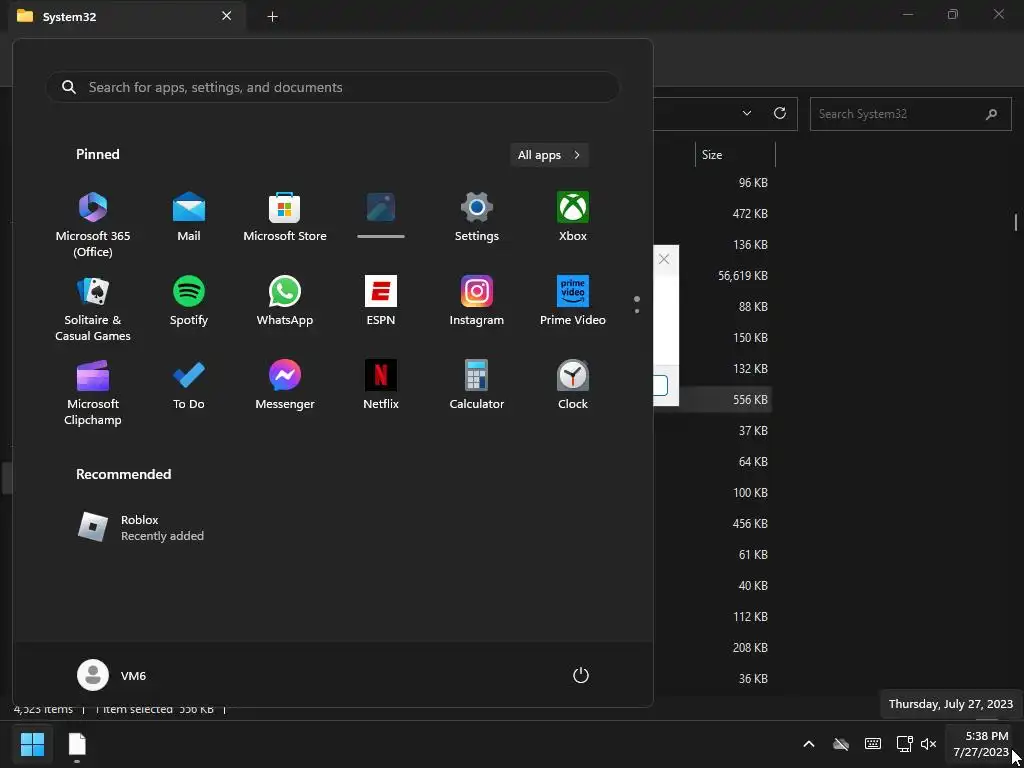Close the System32 tab
The image size is (1024, 768).
(x=227, y=16)
